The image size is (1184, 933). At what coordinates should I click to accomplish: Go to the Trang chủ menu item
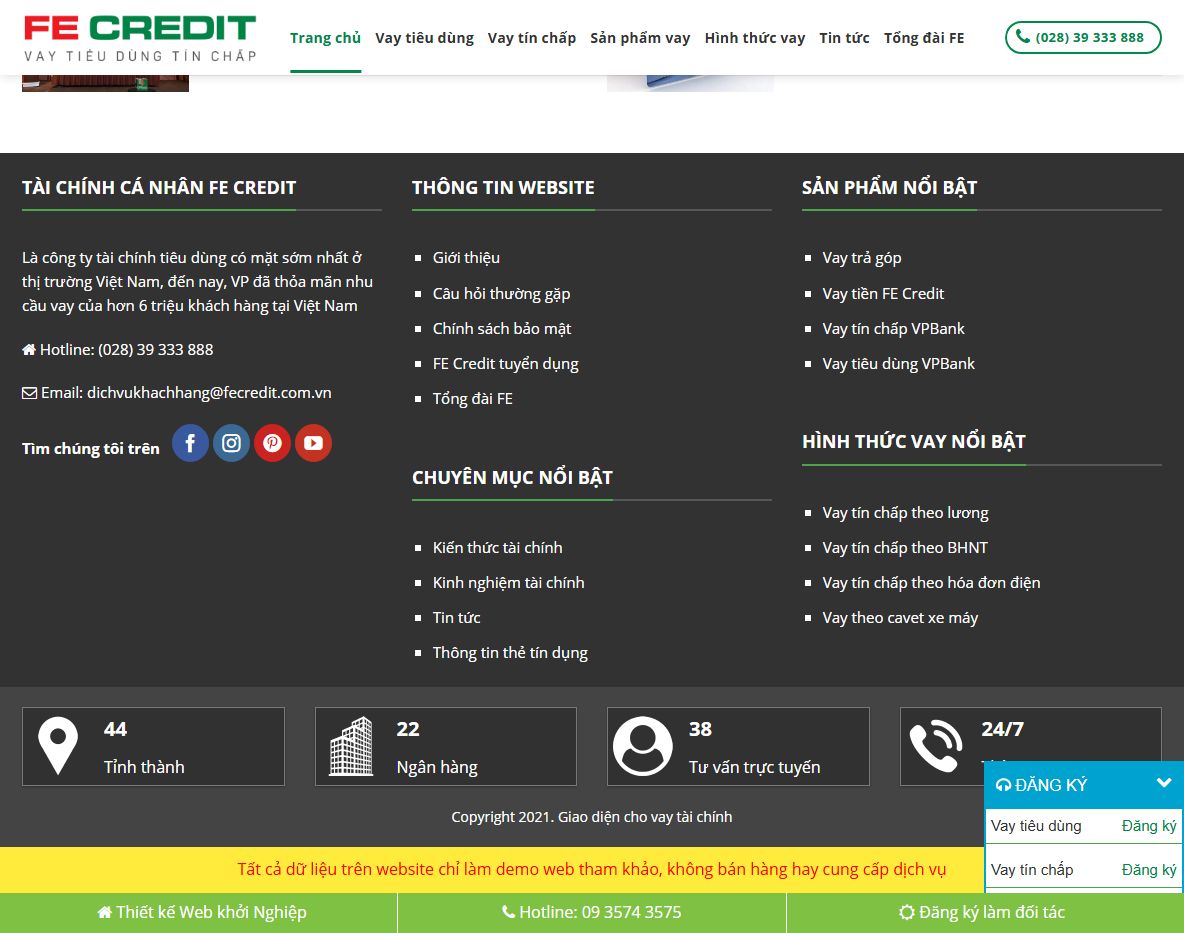click(325, 38)
